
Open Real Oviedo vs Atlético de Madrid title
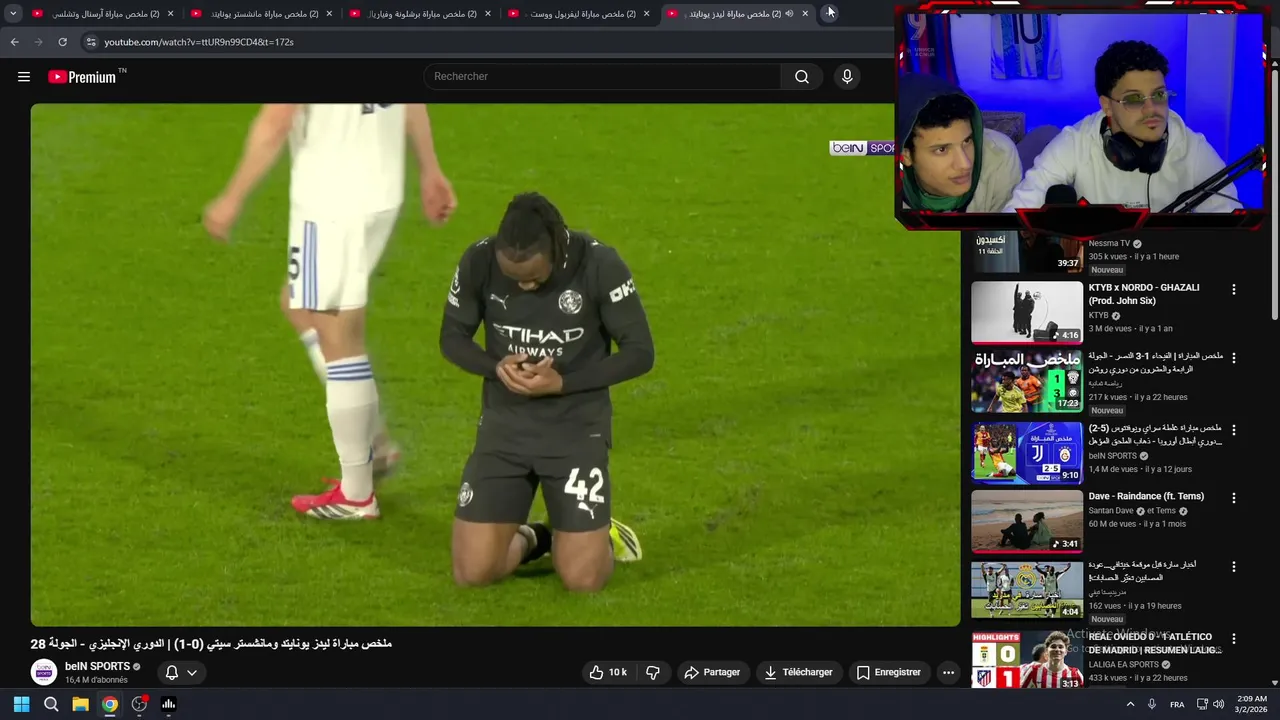tap(1155, 643)
